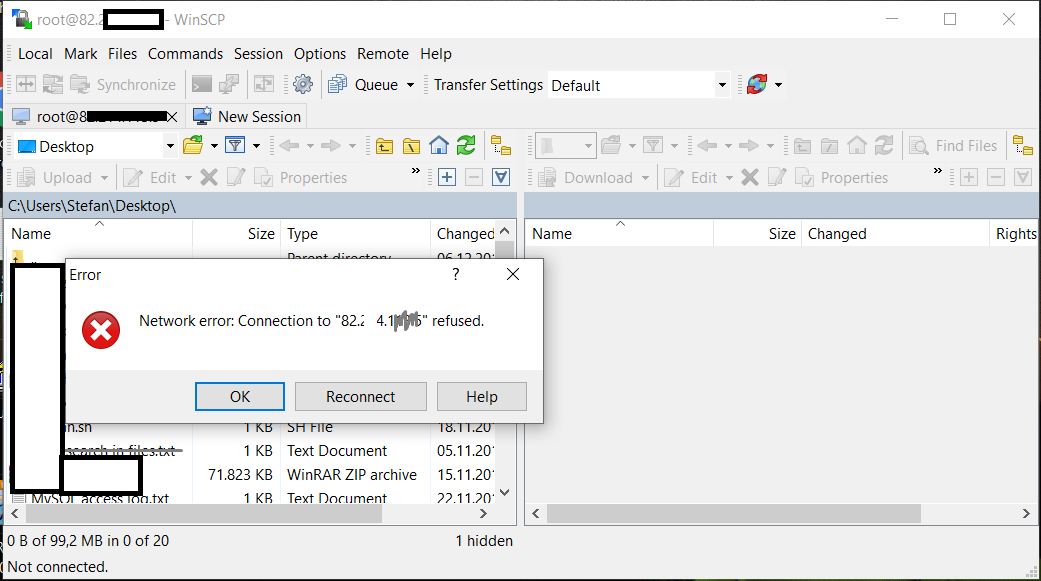
Task: Open the Transfer Settings Default dropdown
Action: 722,85
